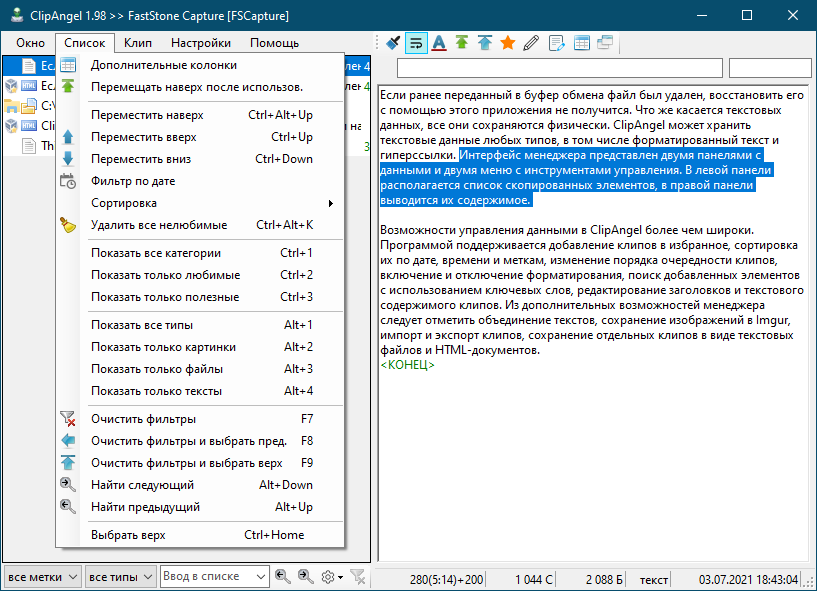Viewport: 817px width, 591px height.
Task: Open the 'все типы' dropdown
Action: (120, 577)
